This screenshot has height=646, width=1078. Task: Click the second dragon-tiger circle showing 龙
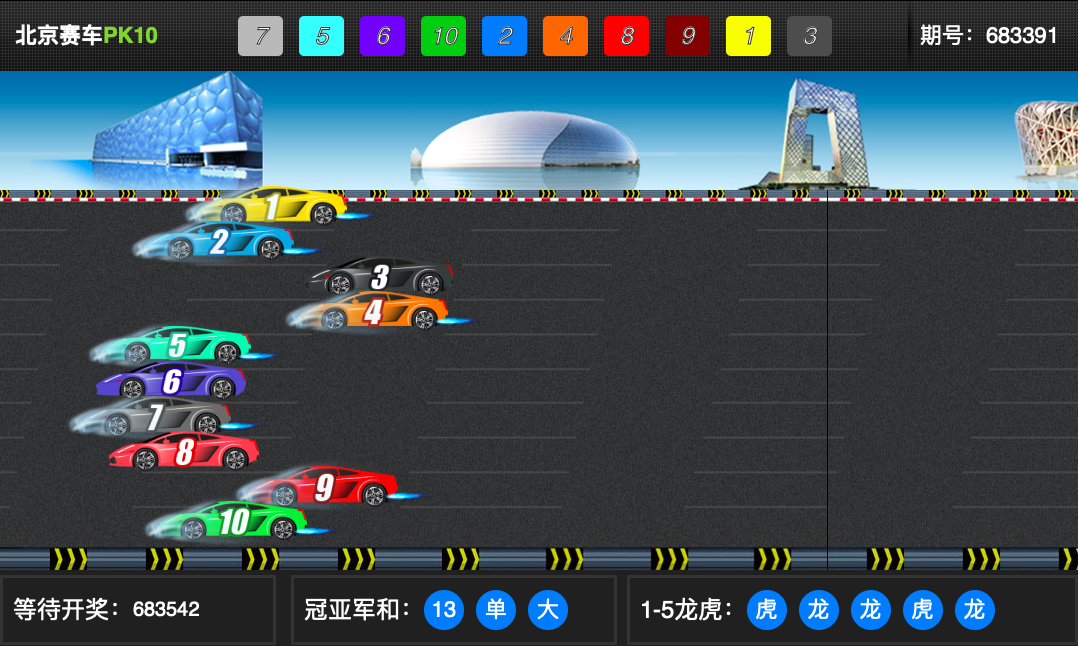[x=819, y=610]
